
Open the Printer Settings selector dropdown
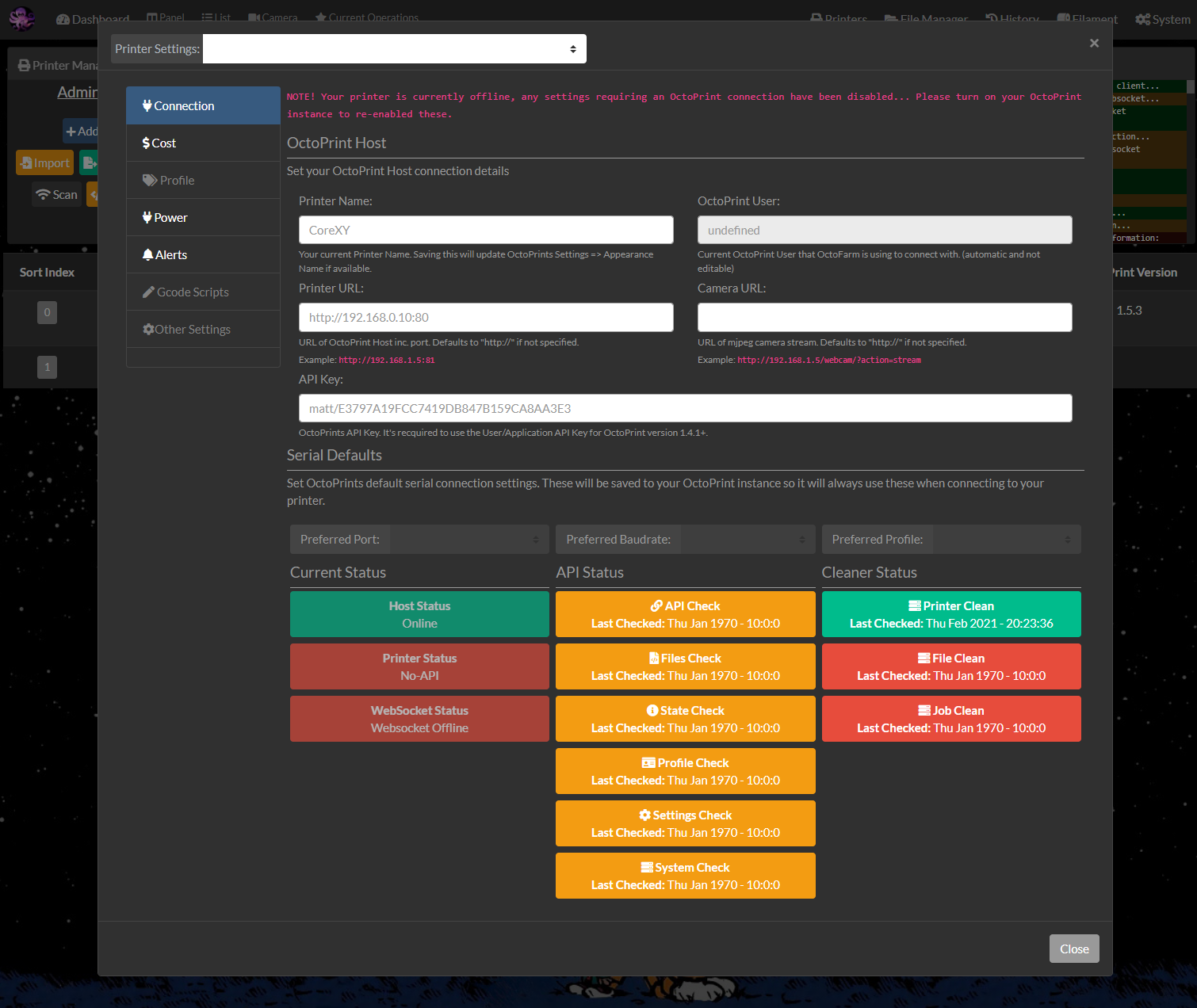[x=394, y=48]
